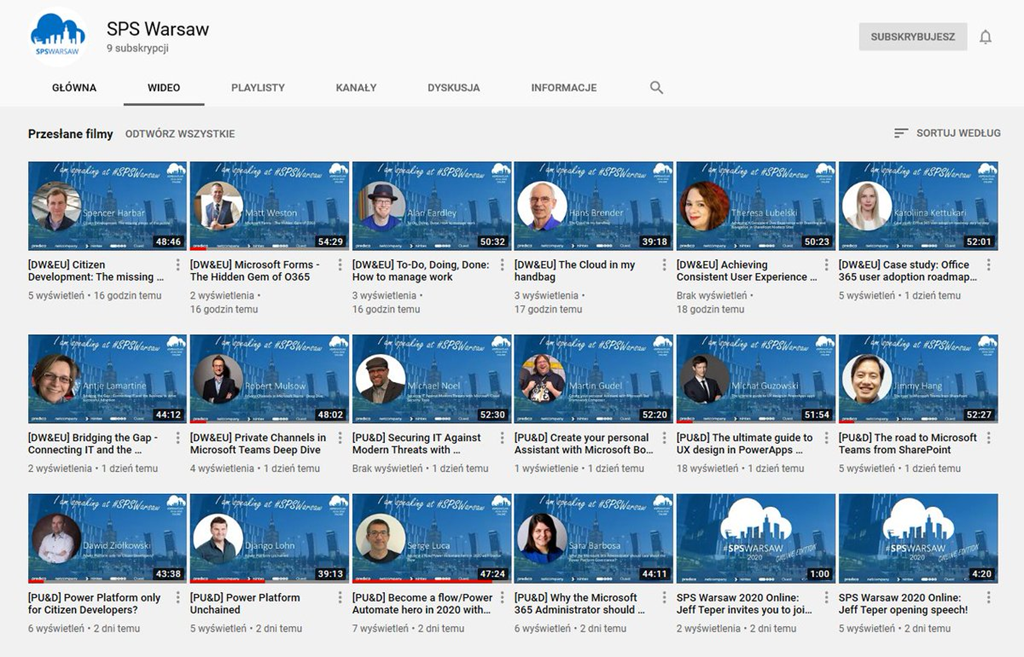
Task: Switch to the PLAYLISTY tab
Action: (x=258, y=88)
